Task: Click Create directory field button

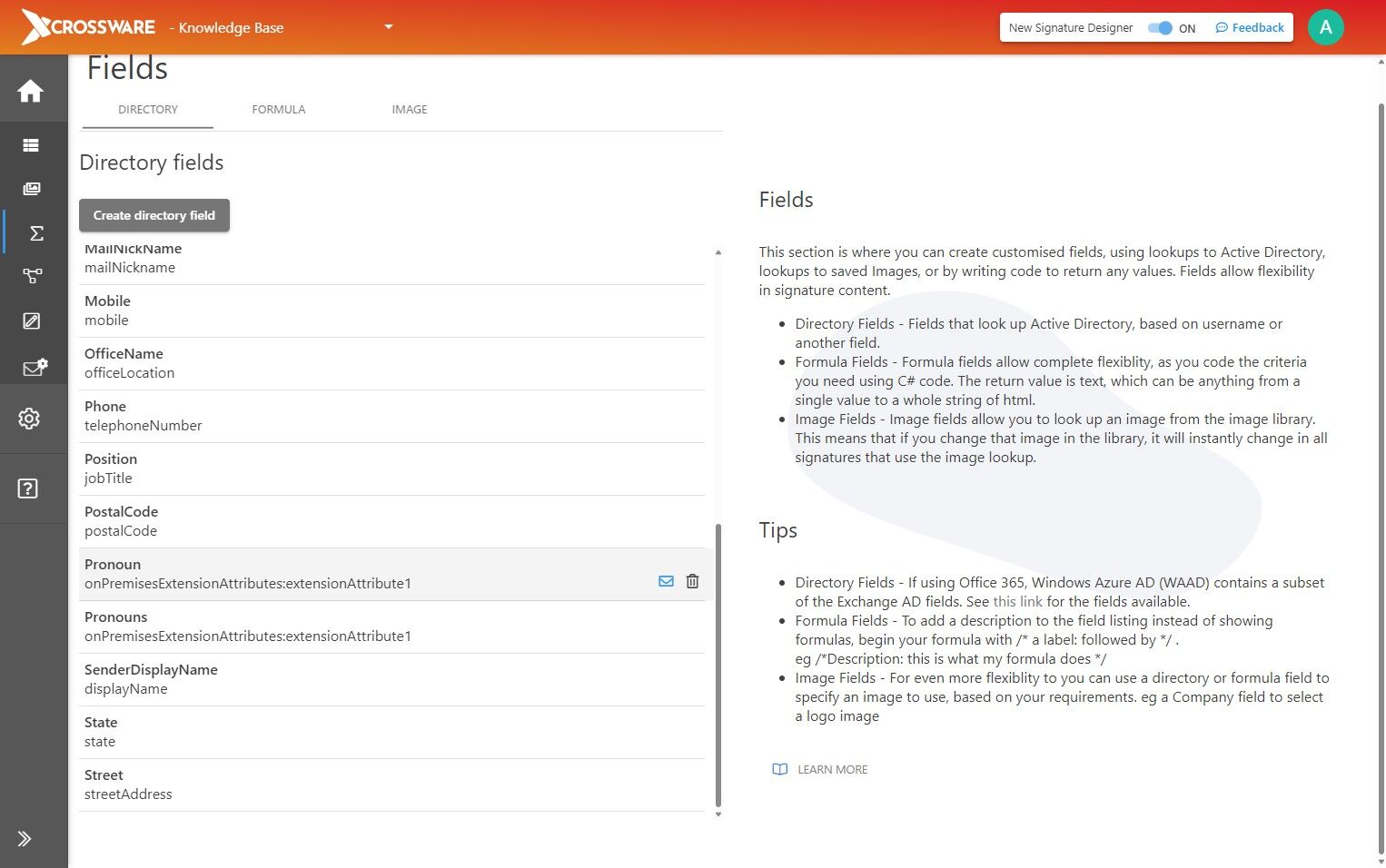Action: [x=154, y=215]
